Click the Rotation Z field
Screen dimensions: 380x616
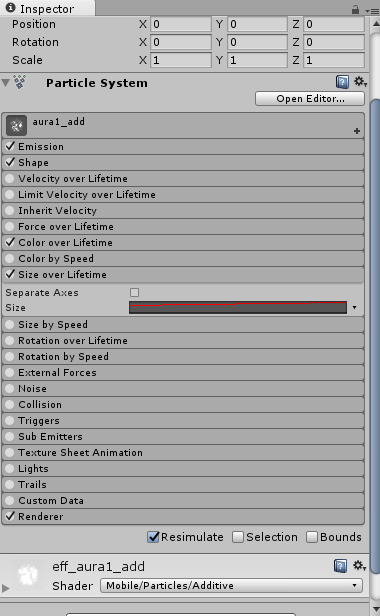334,42
